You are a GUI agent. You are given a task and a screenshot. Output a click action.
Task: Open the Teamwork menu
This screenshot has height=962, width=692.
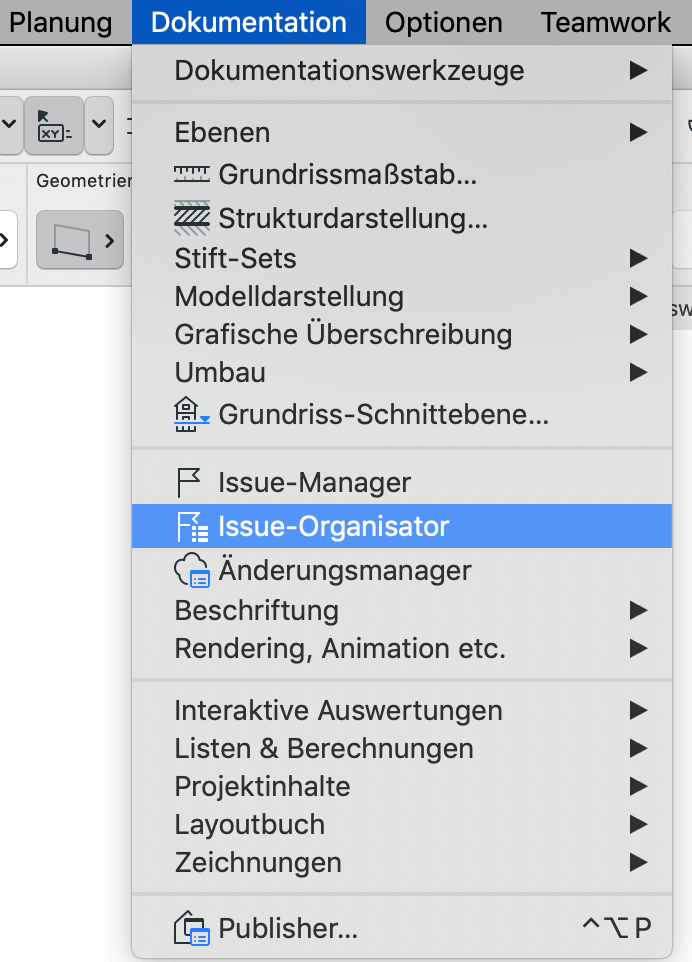tap(606, 22)
